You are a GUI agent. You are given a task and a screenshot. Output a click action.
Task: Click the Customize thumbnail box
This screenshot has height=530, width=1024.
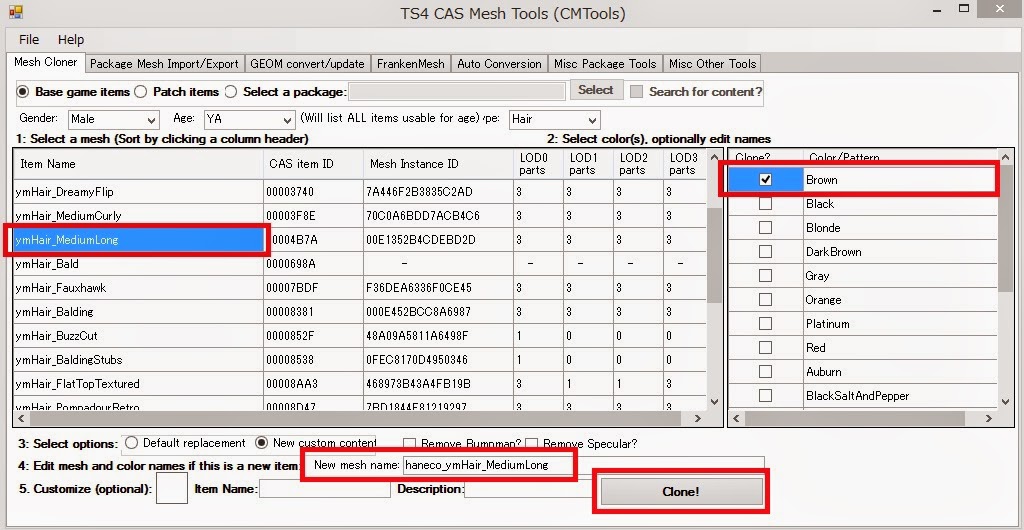coord(172,488)
